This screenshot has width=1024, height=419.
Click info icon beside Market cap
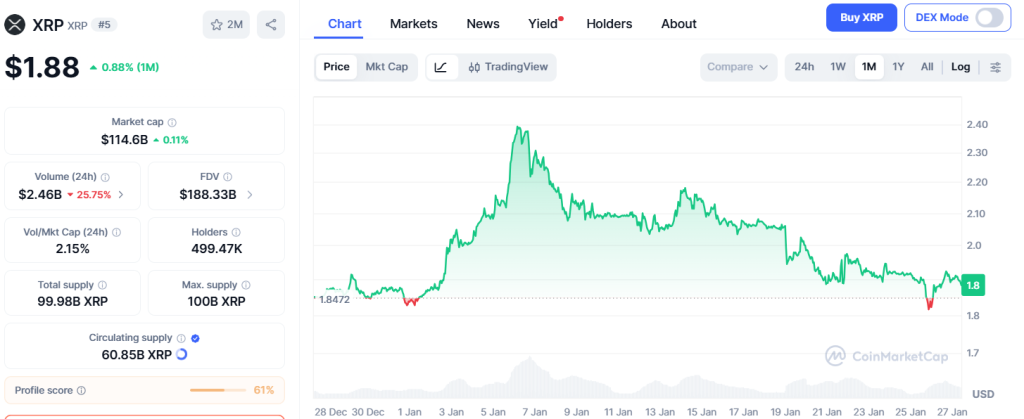(172, 122)
